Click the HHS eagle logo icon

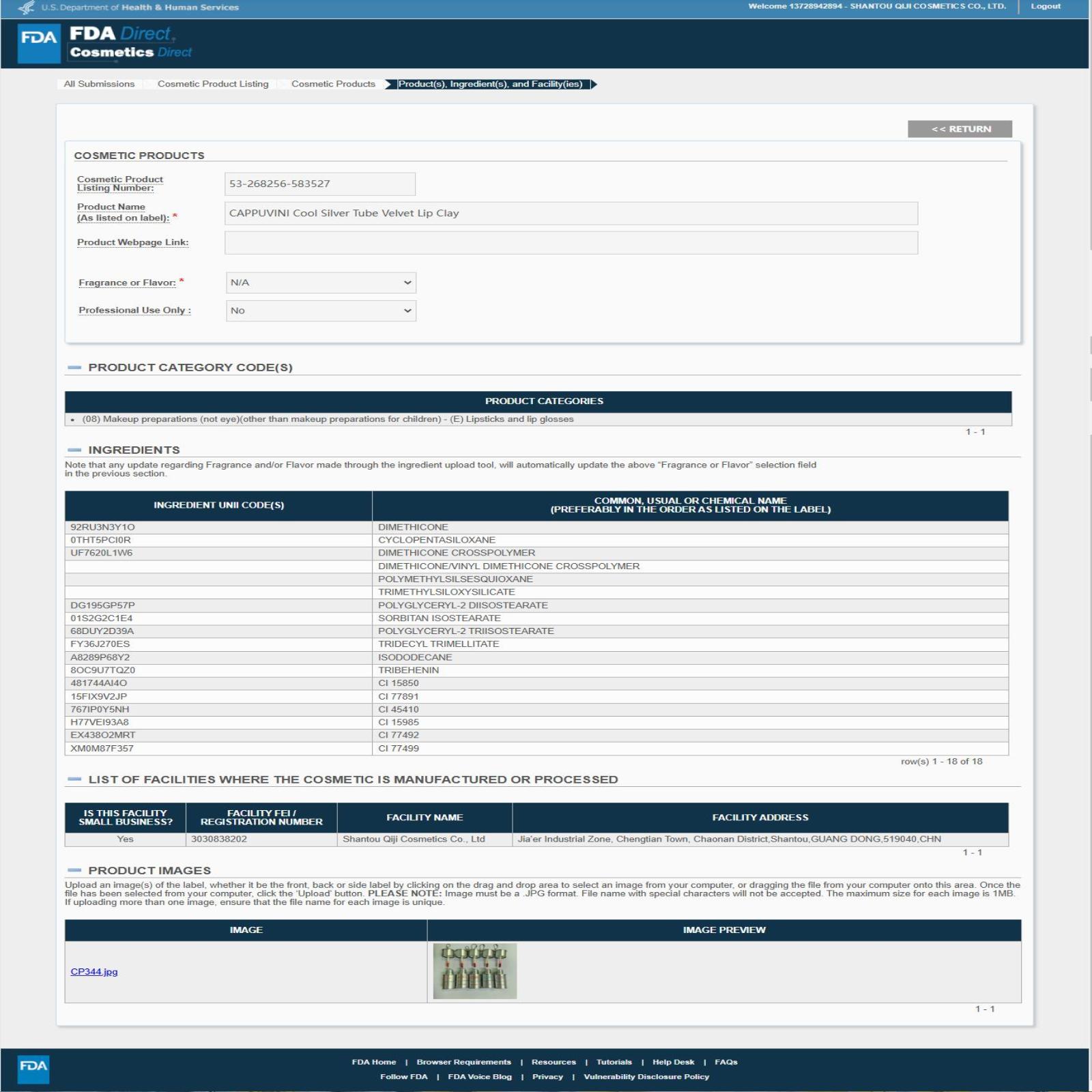[x=27, y=8]
